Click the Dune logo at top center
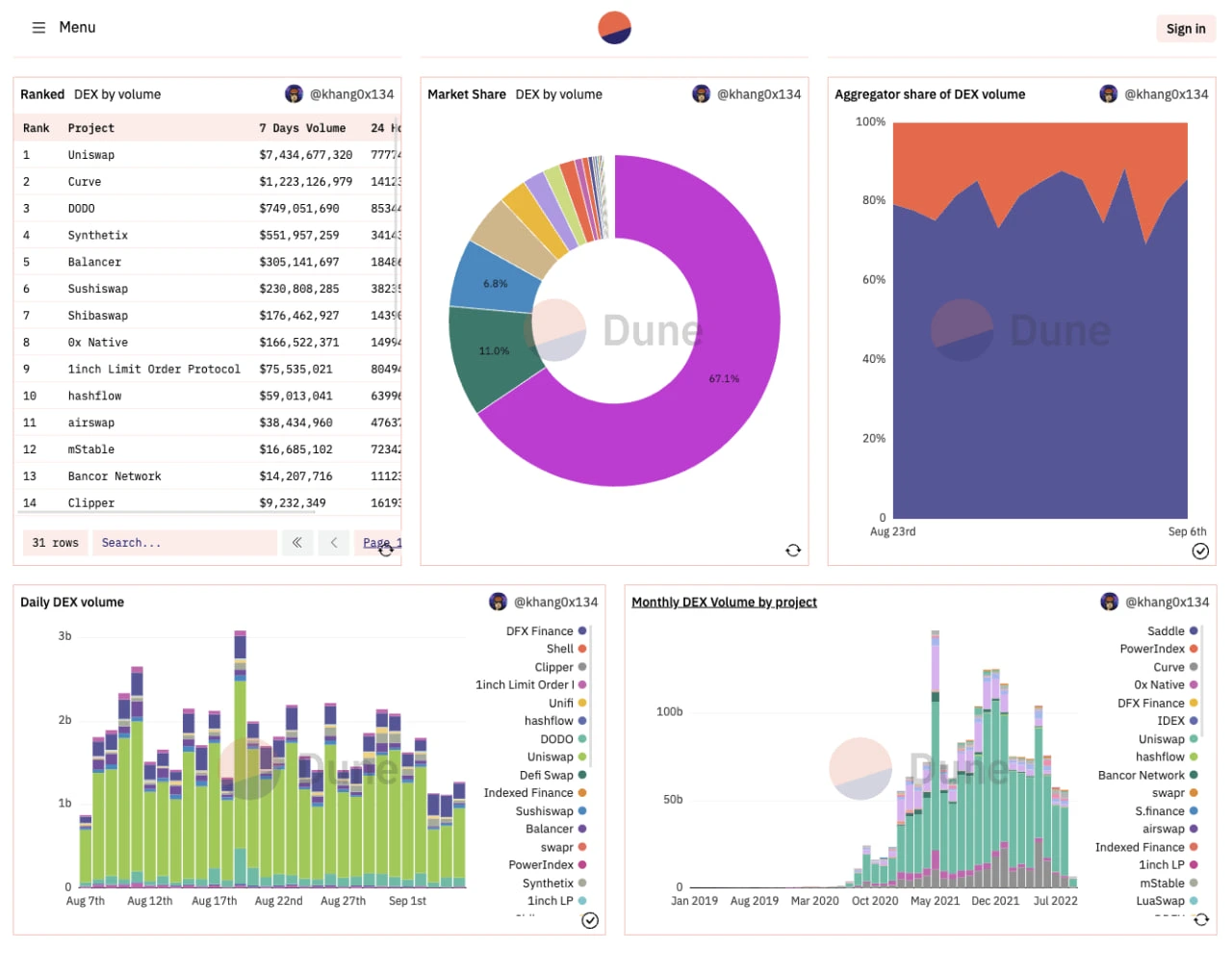This screenshot has height=975, width=1232. [614, 27]
